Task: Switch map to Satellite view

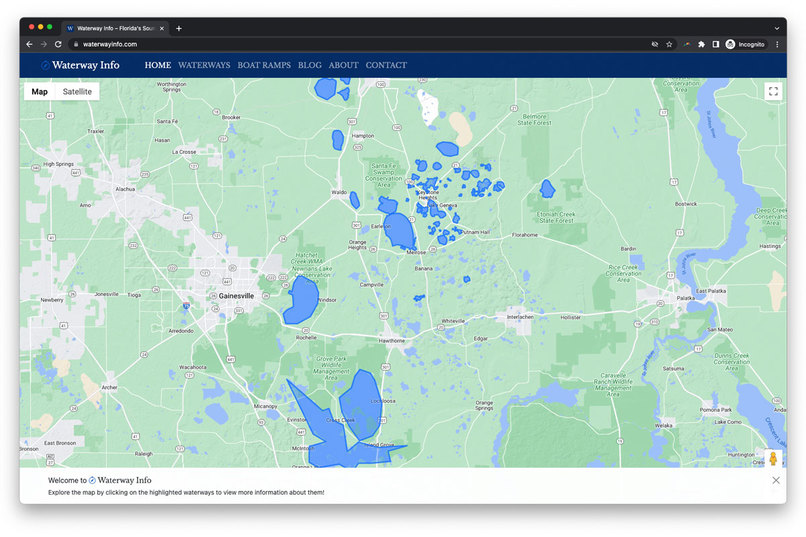Action: click(77, 91)
